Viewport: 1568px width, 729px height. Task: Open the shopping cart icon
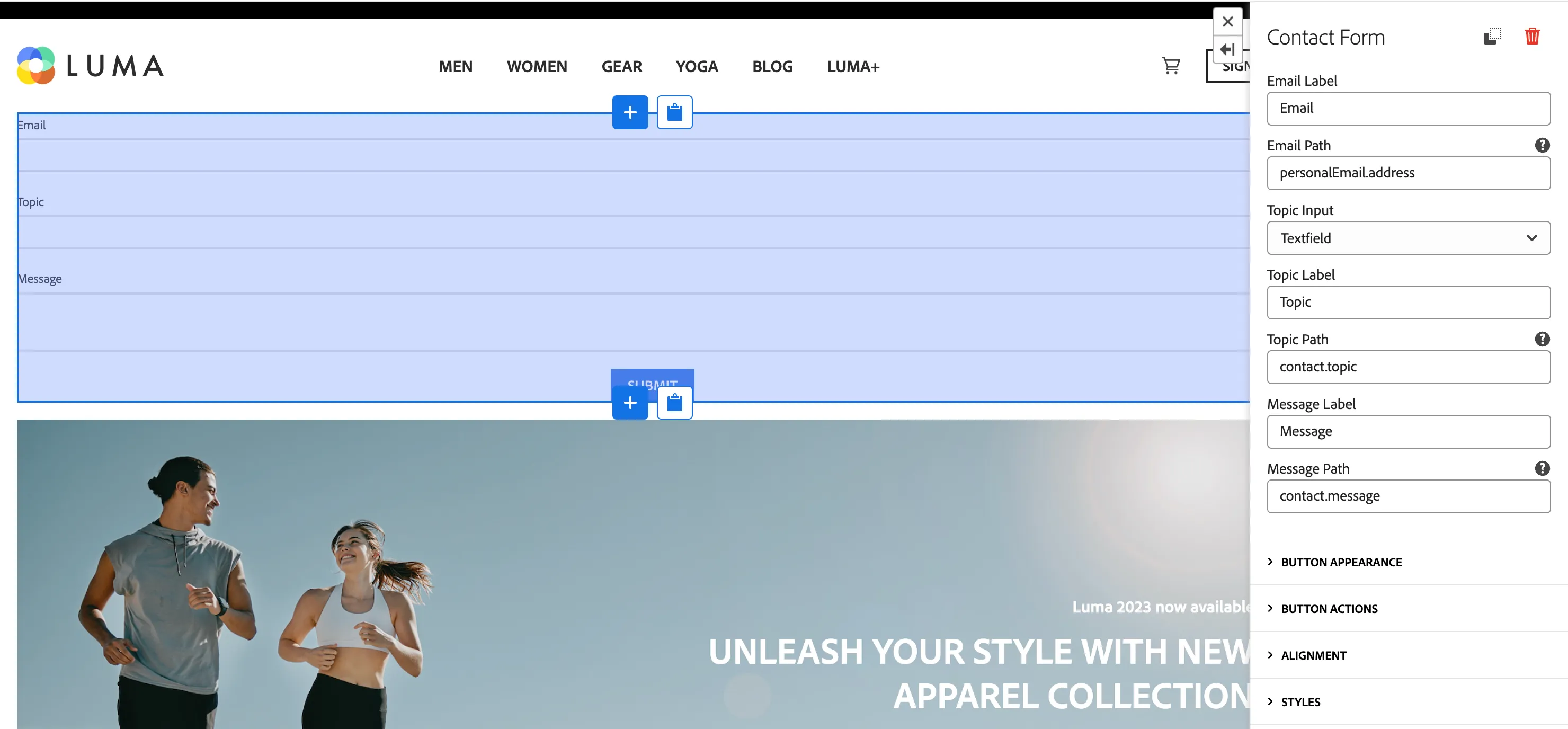1171,66
